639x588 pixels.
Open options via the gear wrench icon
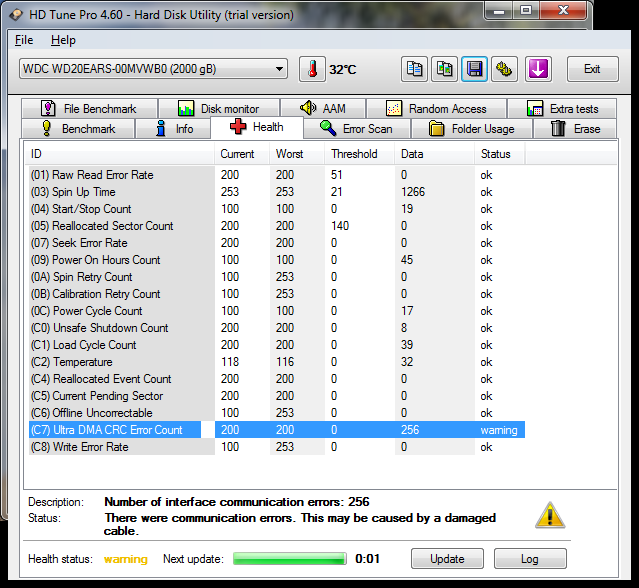coord(505,69)
